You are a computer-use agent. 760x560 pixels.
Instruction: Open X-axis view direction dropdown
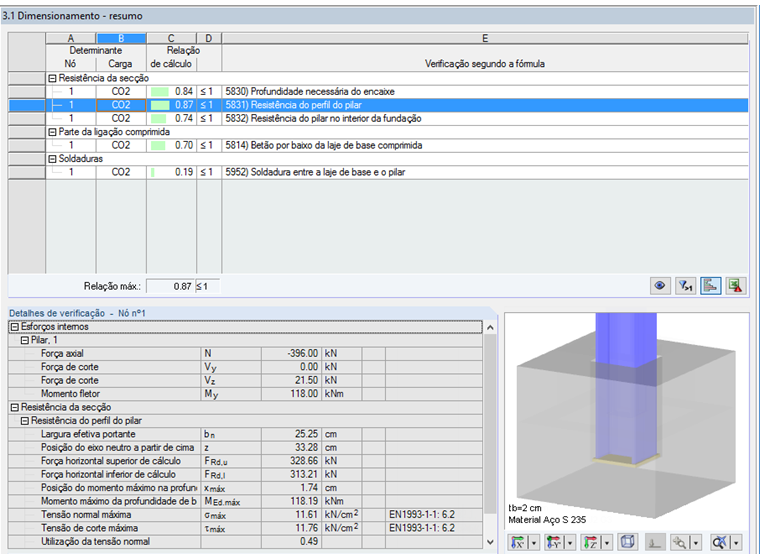click(x=534, y=543)
